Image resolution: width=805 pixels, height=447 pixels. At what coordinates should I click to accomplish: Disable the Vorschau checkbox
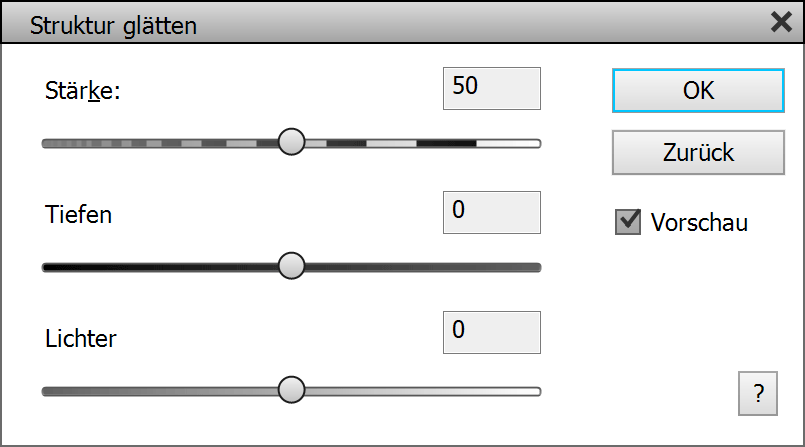point(628,222)
